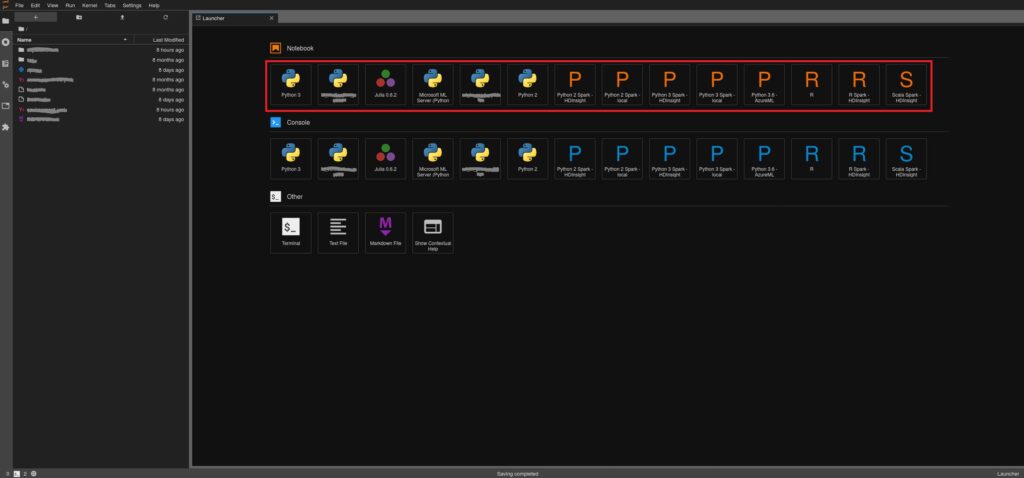
Task: Open the File menu
Action: (19, 5)
